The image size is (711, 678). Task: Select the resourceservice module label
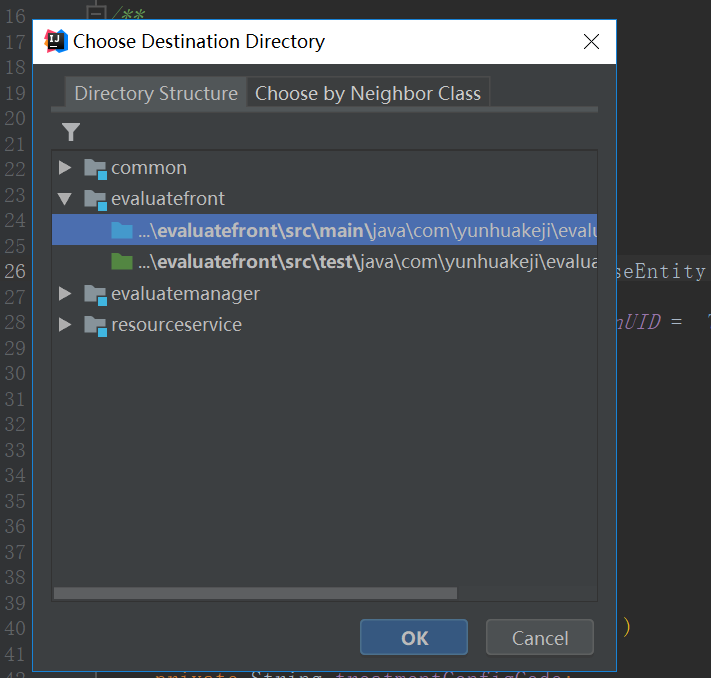point(176,325)
